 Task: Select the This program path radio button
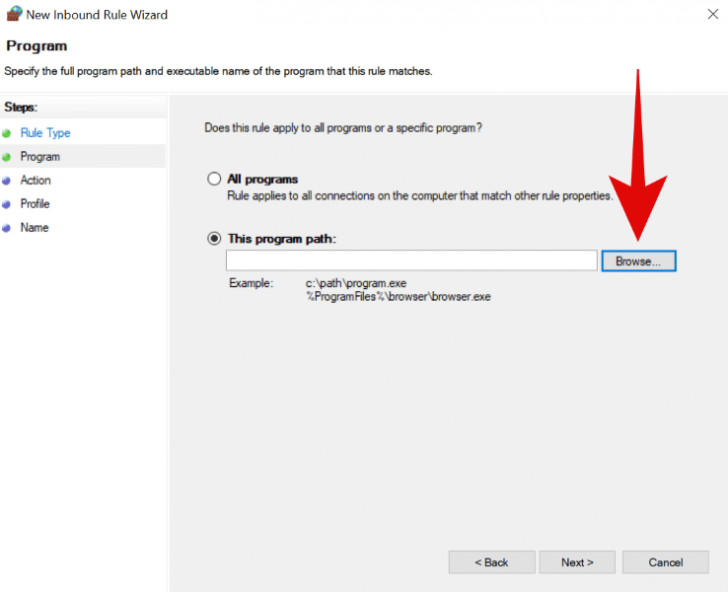tap(213, 239)
